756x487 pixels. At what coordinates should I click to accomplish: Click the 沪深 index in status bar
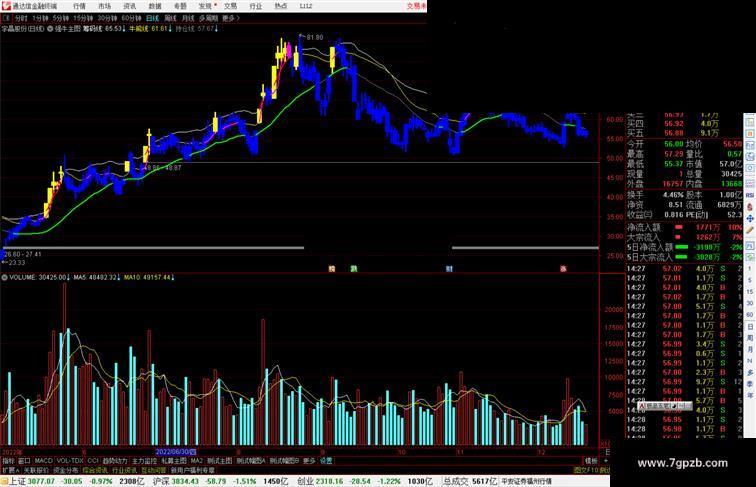(x=161, y=481)
